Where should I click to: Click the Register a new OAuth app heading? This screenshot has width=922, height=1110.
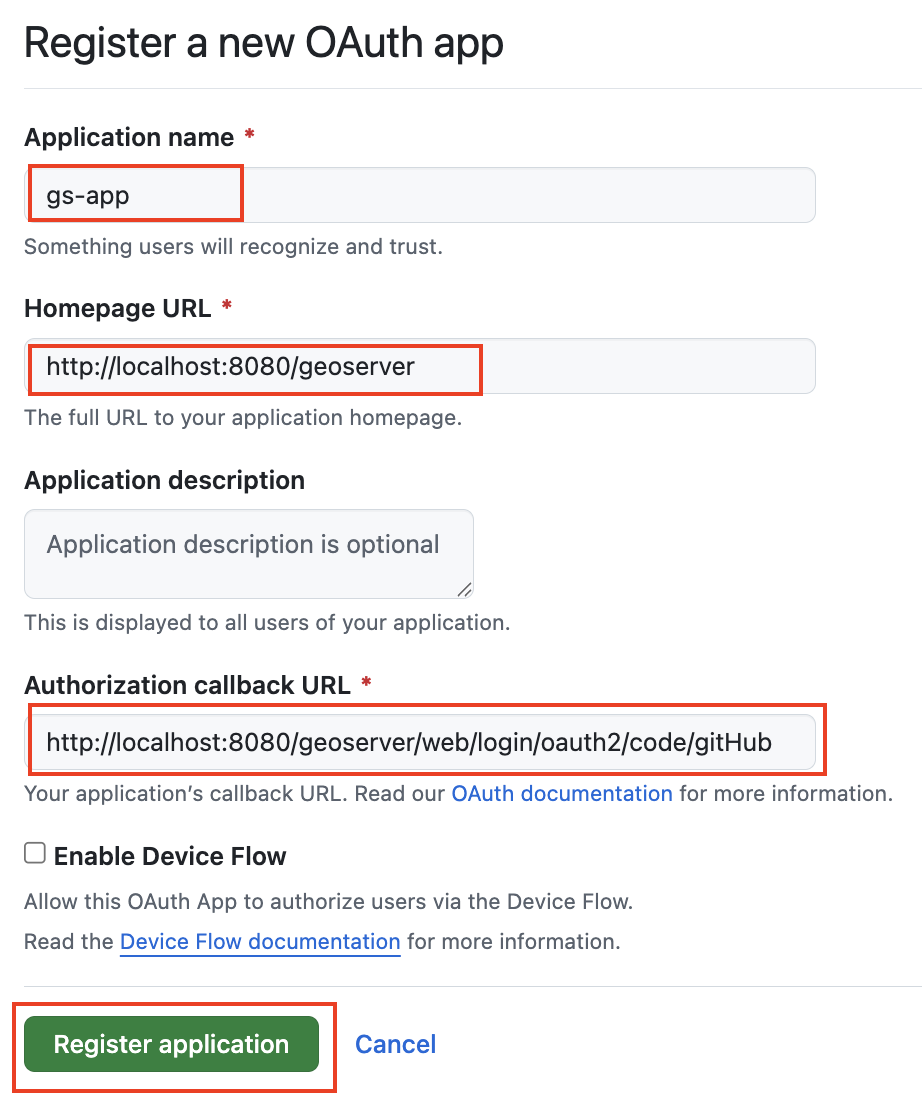tap(263, 42)
